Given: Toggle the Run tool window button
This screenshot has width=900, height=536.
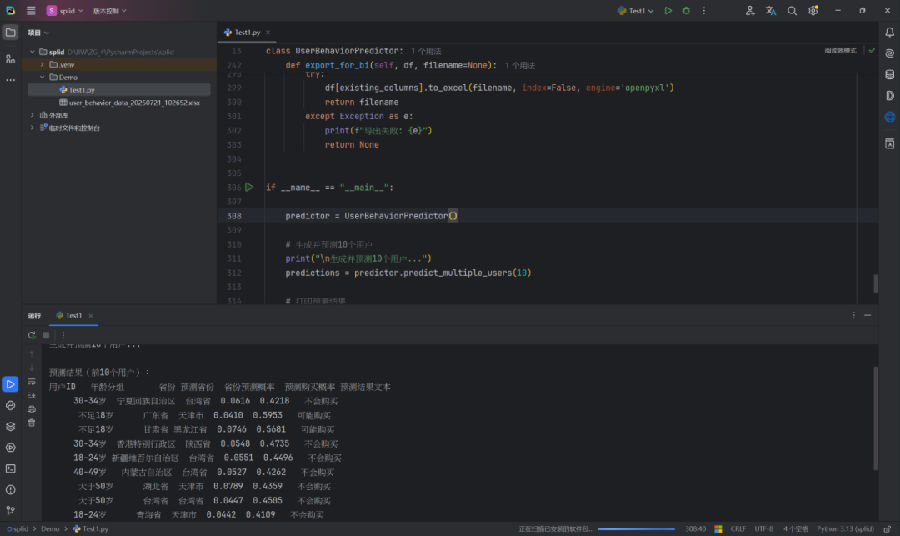Looking at the screenshot, I should coord(10,384).
